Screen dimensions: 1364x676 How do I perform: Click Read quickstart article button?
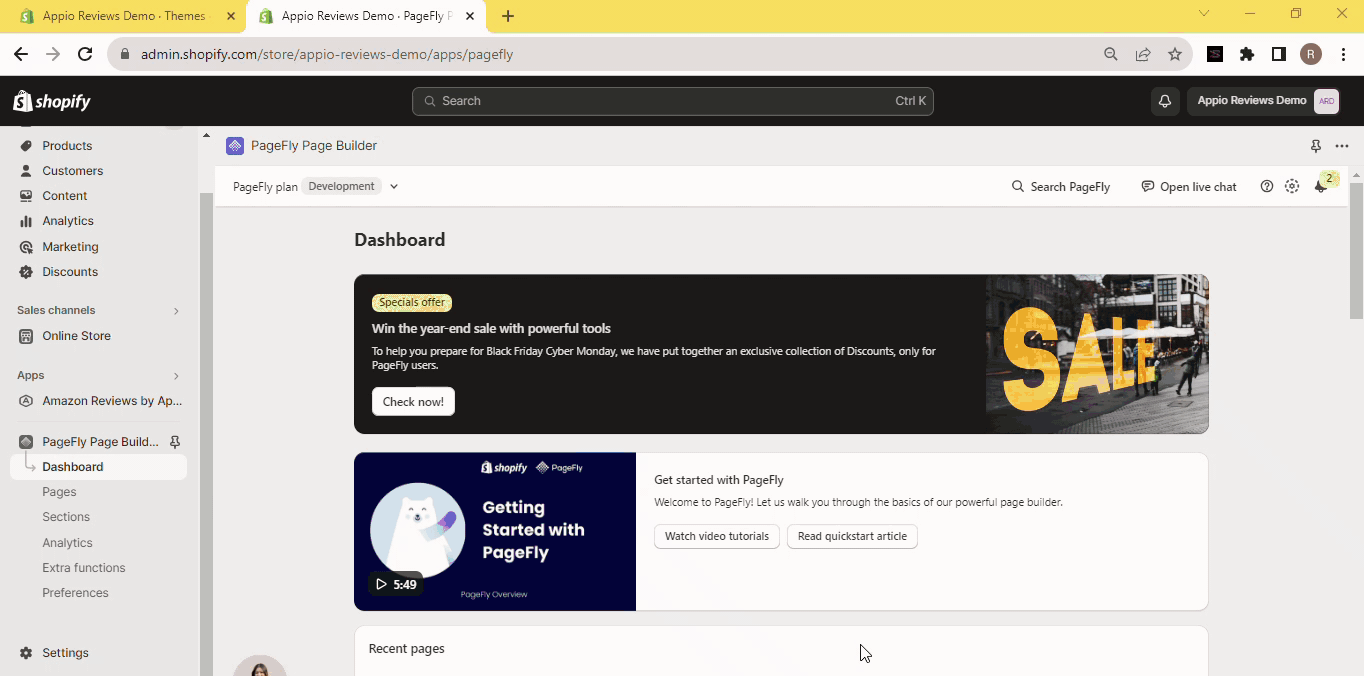(x=852, y=536)
